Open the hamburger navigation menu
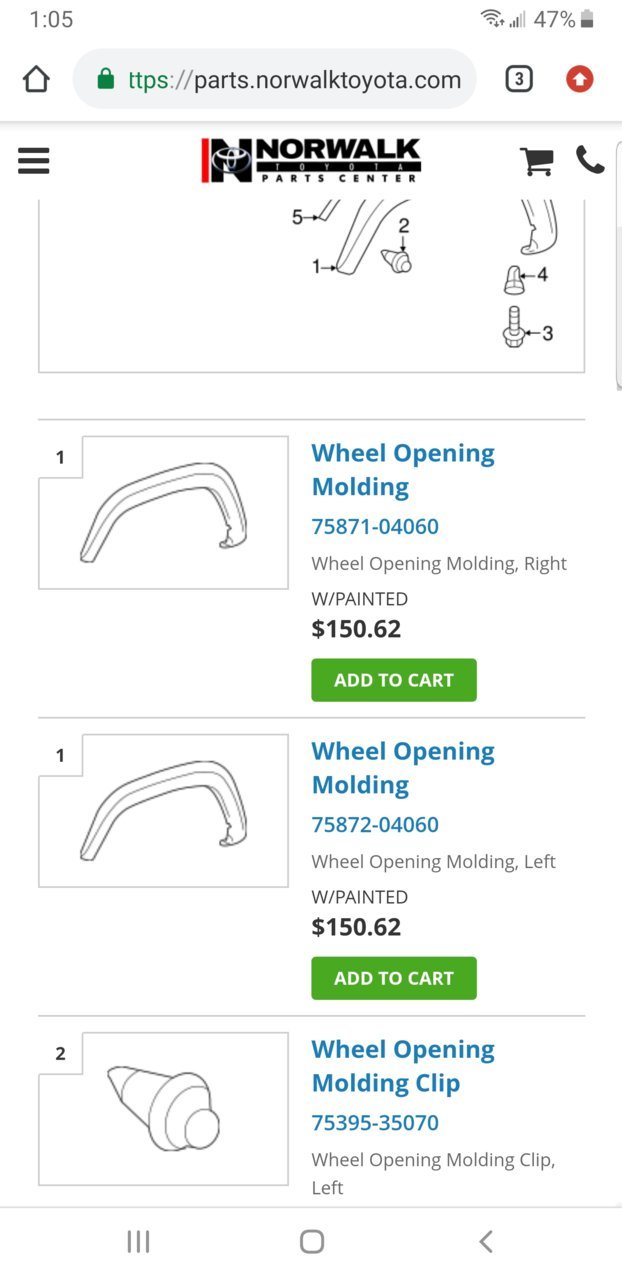This screenshot has width=622, height=1279. click(x=33, y=160)
